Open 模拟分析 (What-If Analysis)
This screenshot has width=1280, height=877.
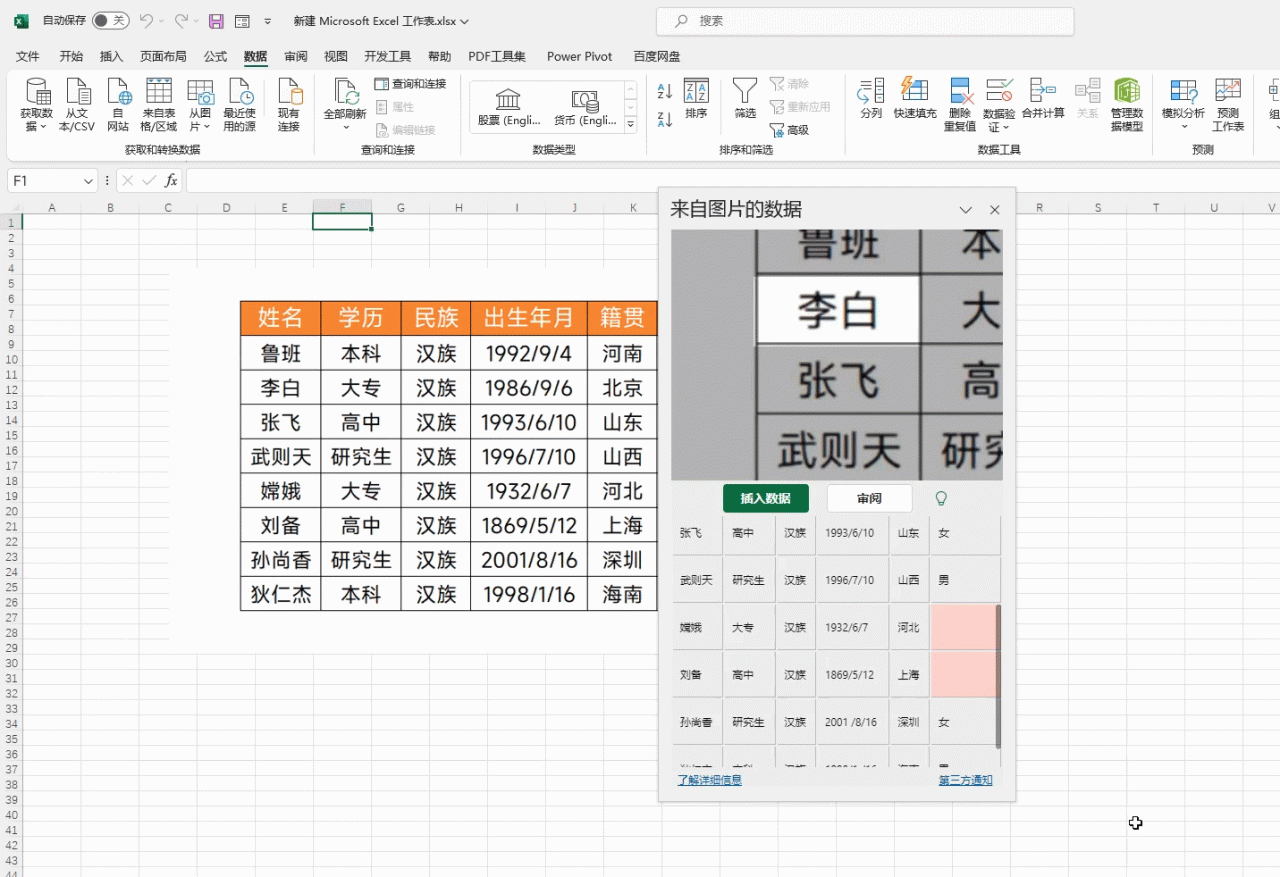pos(1184,105)
